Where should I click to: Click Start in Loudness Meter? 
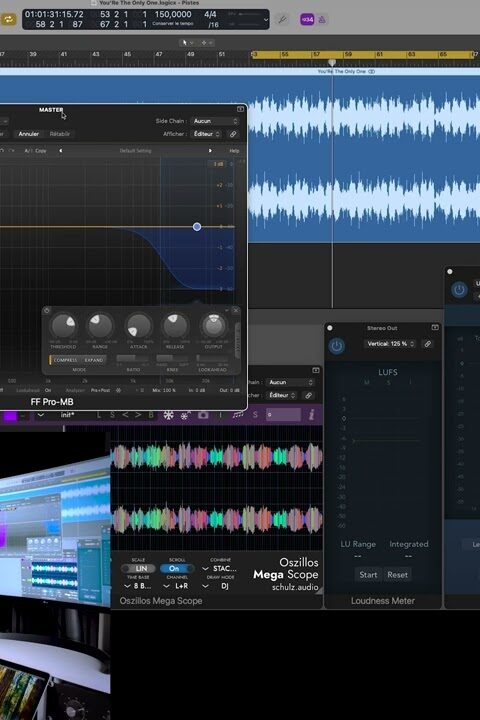pos(368,574)
